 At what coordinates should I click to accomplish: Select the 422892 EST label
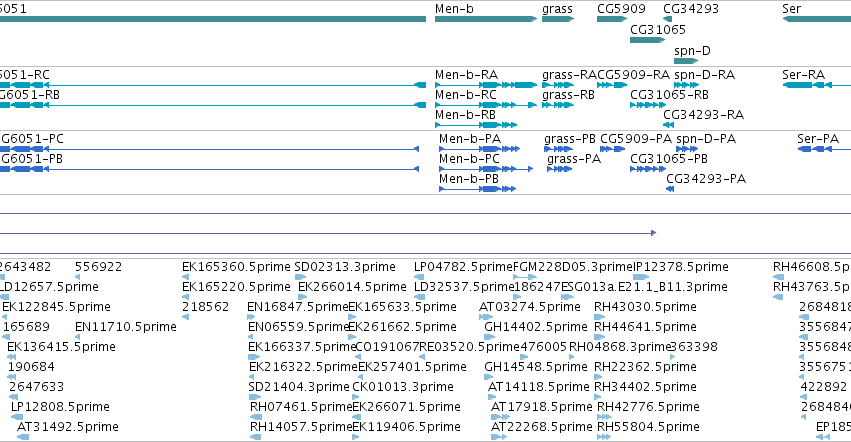pyautogui.click(x=824, y=387)
